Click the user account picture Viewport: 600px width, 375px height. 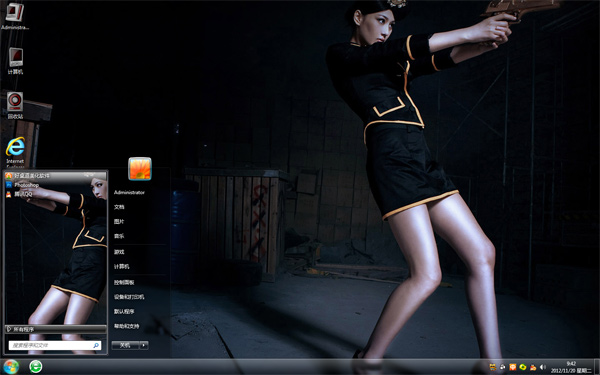[x=140, y=168]
